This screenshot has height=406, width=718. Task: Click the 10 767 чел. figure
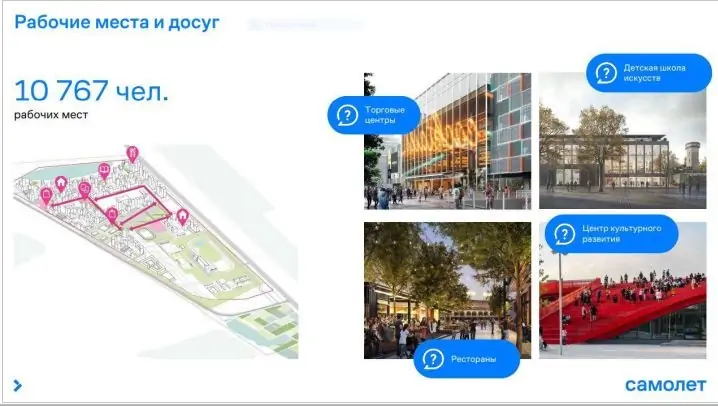click(x=91, y=91)
